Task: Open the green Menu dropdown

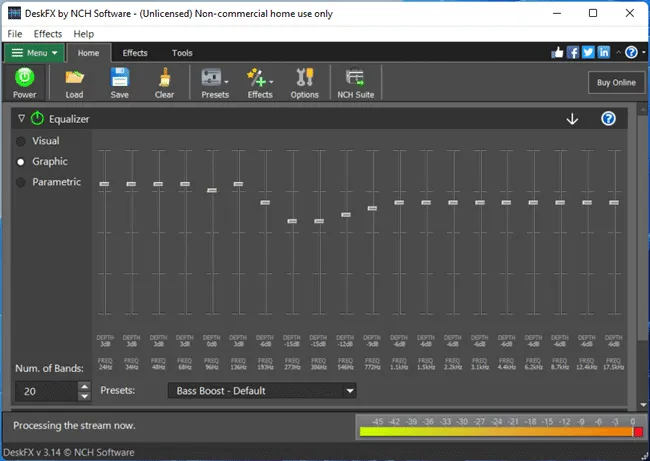Action: pyautogui.click(x=34, y=53)
